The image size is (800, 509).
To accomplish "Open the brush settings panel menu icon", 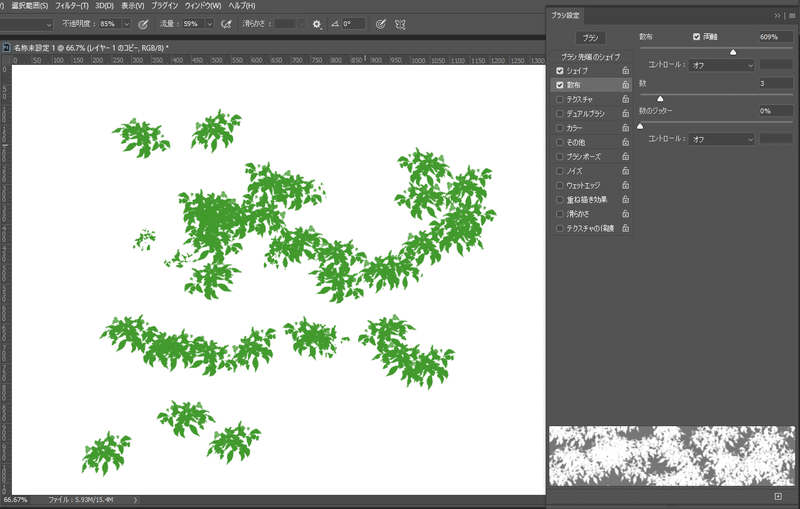I will [792, 16].
